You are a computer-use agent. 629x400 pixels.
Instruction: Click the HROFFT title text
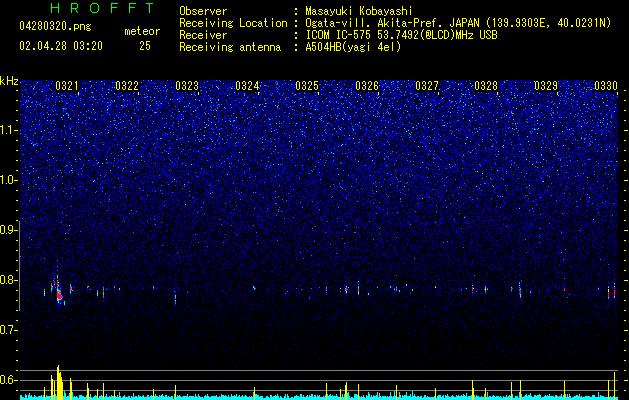pyautogui.click(x=103, y=8)
